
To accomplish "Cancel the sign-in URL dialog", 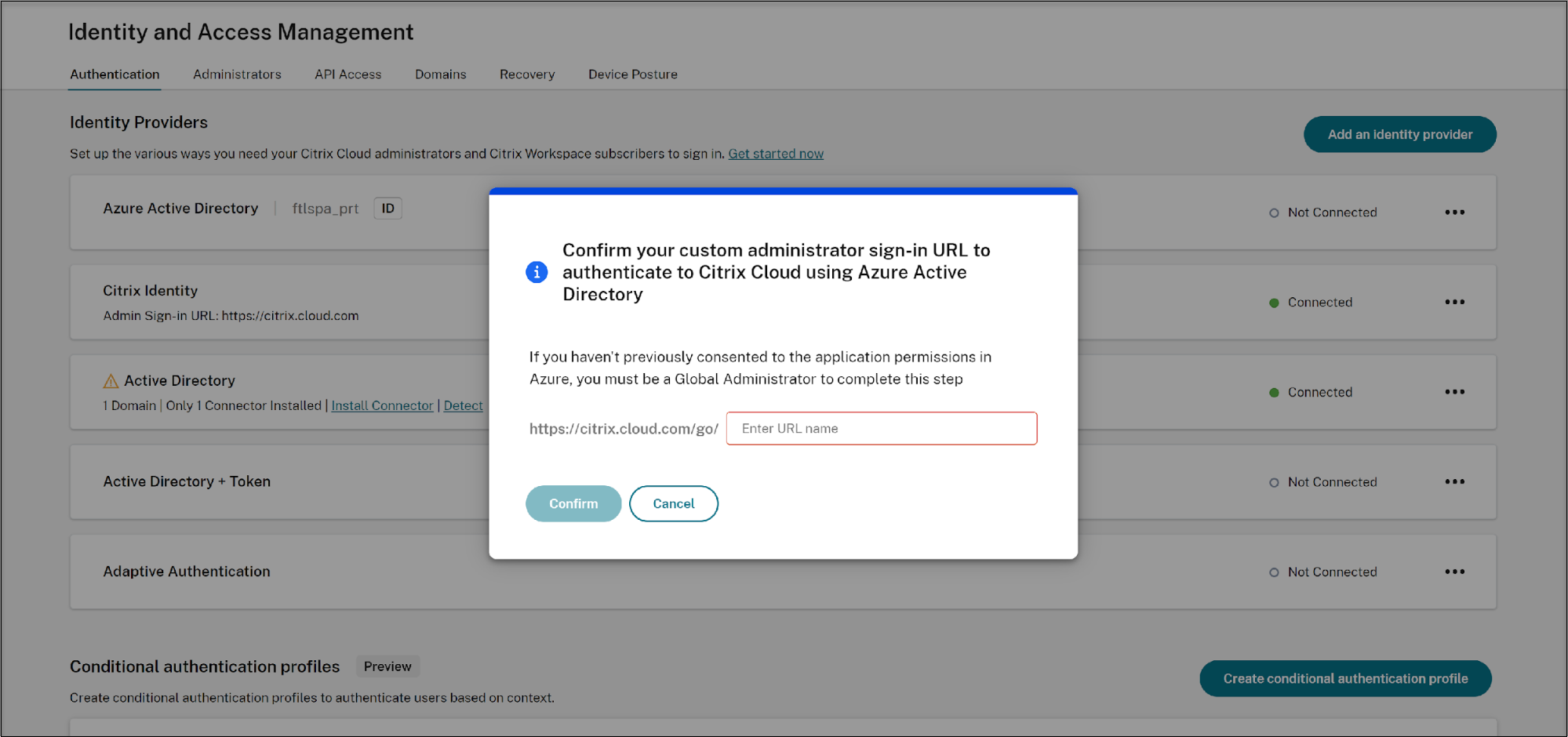I will coord(673,503).
